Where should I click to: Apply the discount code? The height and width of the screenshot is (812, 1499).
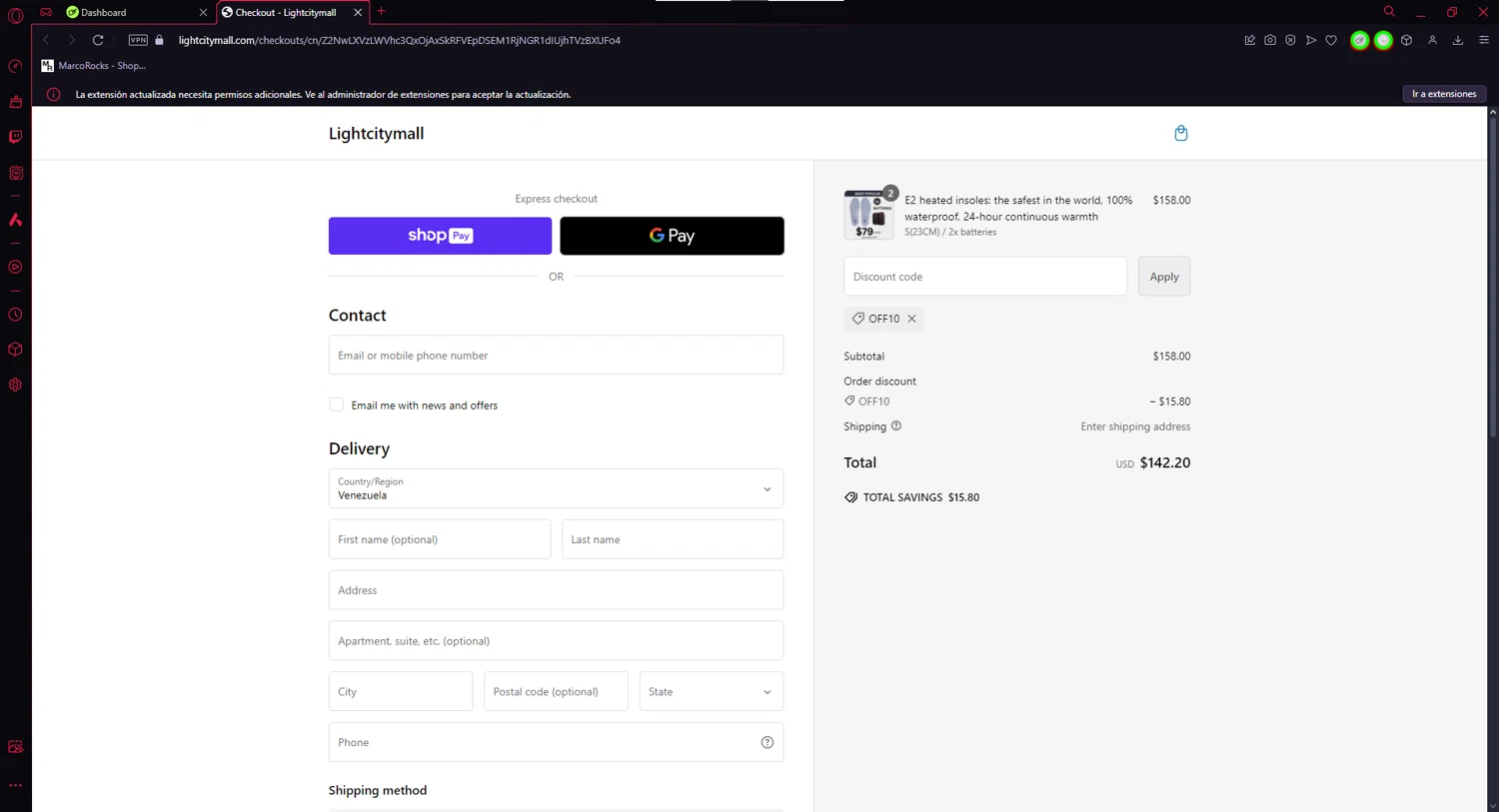tap(1164, 277)
